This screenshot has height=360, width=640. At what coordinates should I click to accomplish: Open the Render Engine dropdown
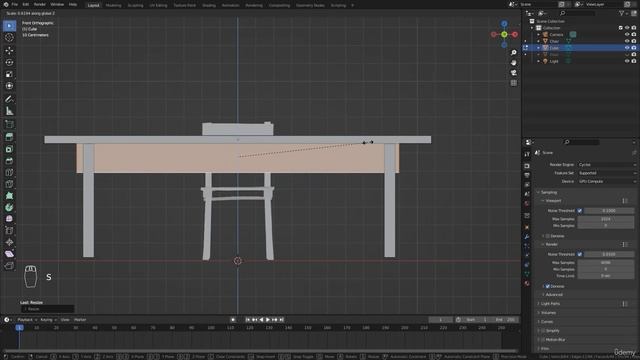tap(607, 164)
